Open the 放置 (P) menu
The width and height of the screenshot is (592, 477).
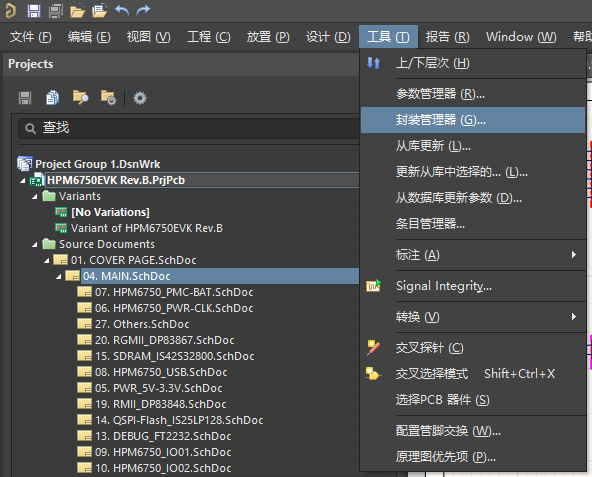268,37
